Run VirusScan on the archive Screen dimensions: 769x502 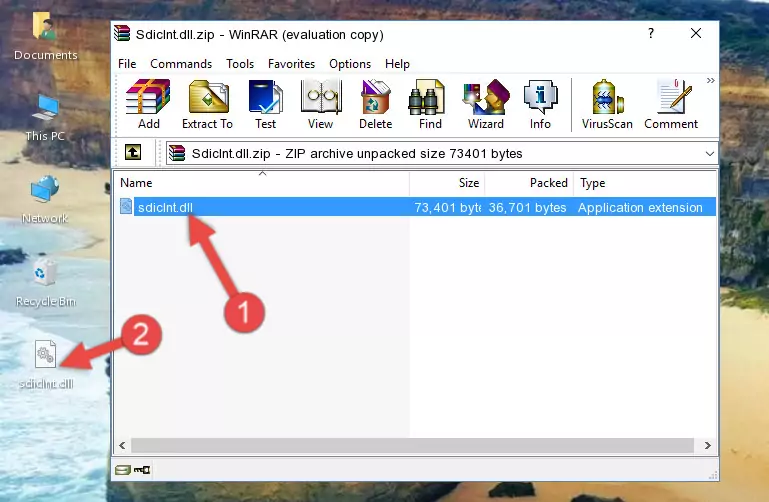tap(607, 104)
